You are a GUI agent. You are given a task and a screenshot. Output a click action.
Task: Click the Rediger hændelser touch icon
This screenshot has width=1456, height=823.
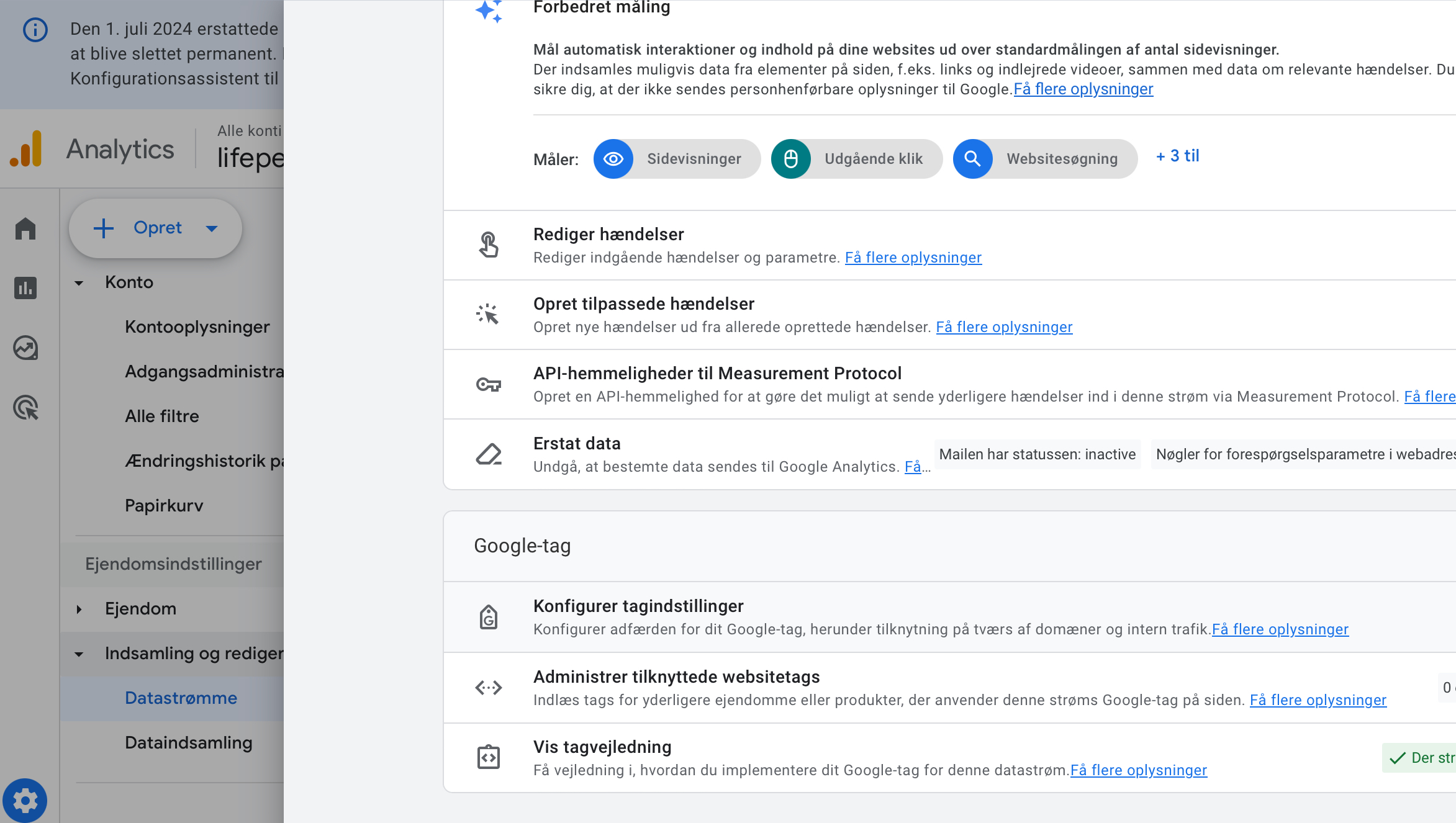tap(489, 245)
